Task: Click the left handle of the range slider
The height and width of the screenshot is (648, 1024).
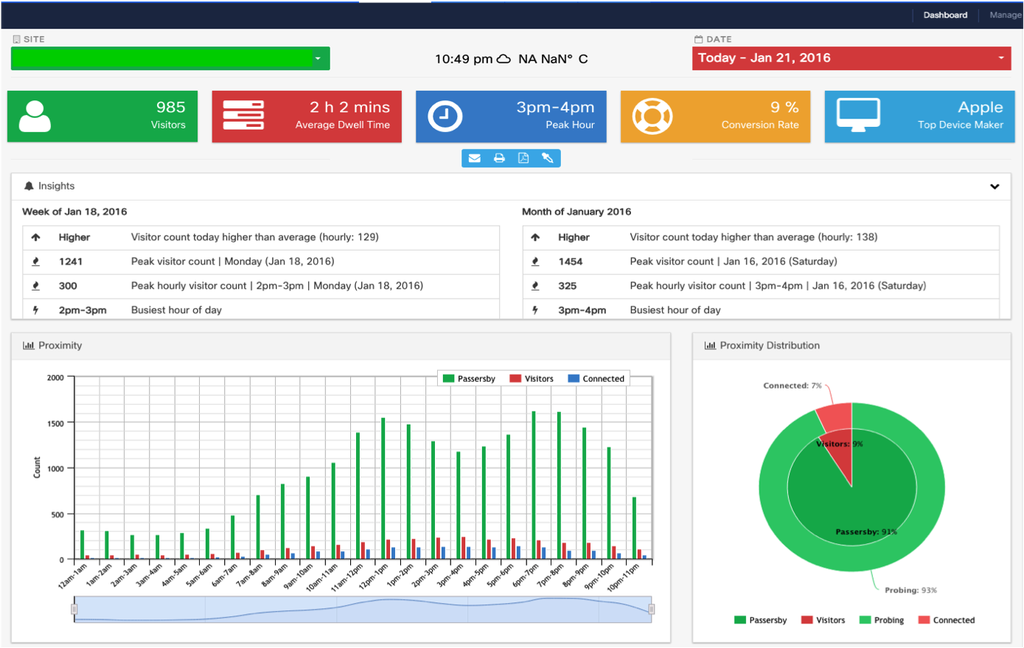Action: pyautogui.click(x=74, y=609)
